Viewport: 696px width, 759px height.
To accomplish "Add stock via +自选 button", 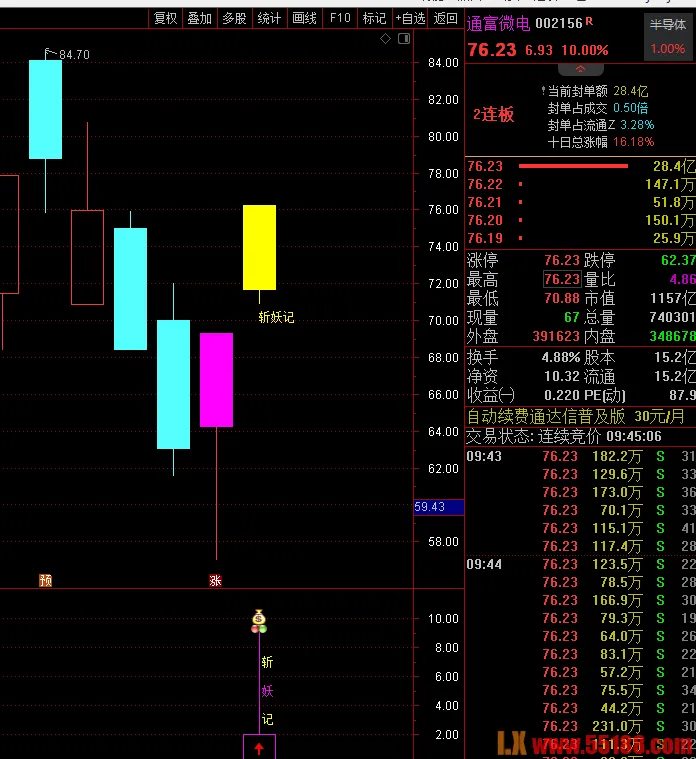I will (x=410, y=18).
